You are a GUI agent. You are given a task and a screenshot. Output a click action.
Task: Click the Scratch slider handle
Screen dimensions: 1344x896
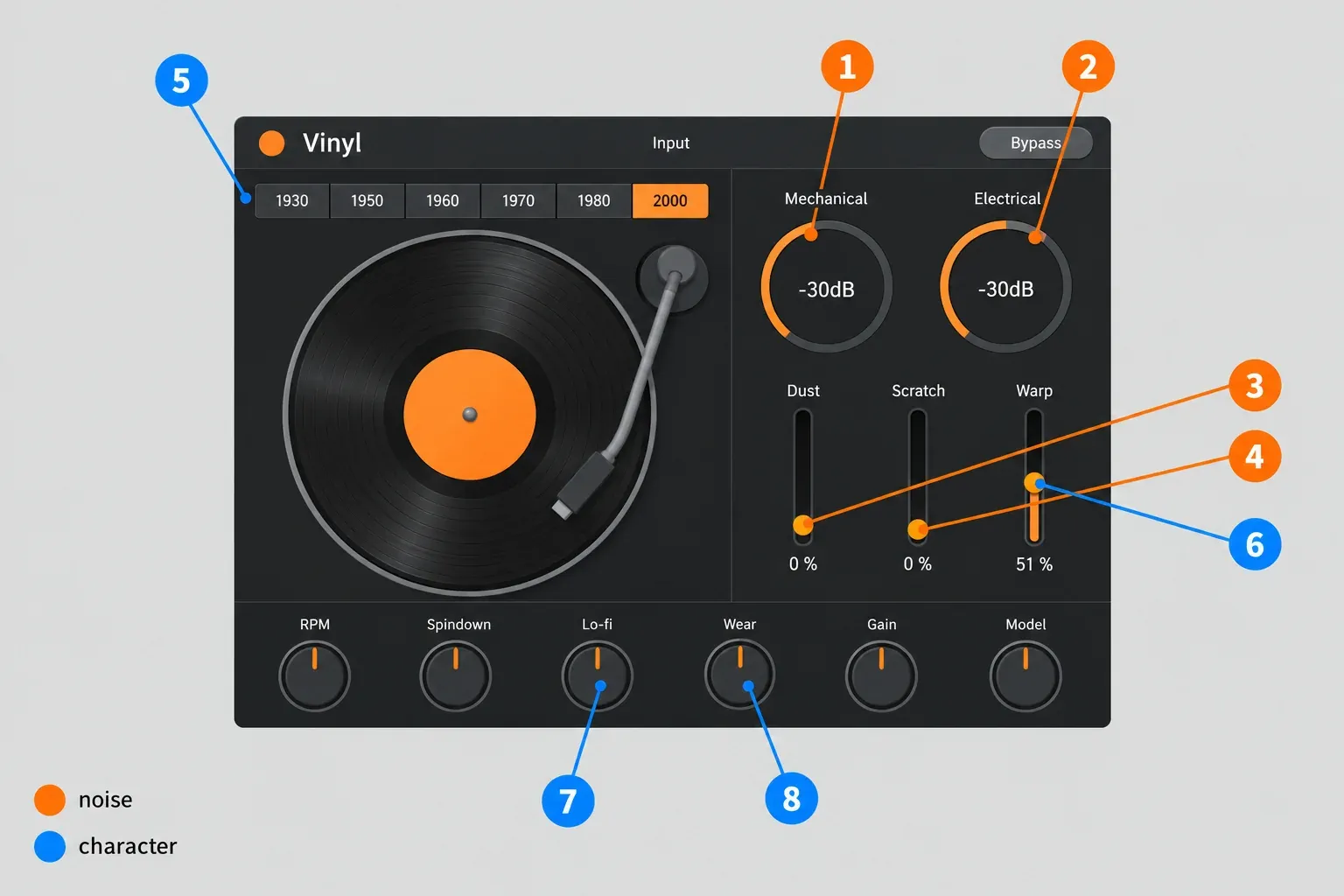tap(918, 528)
